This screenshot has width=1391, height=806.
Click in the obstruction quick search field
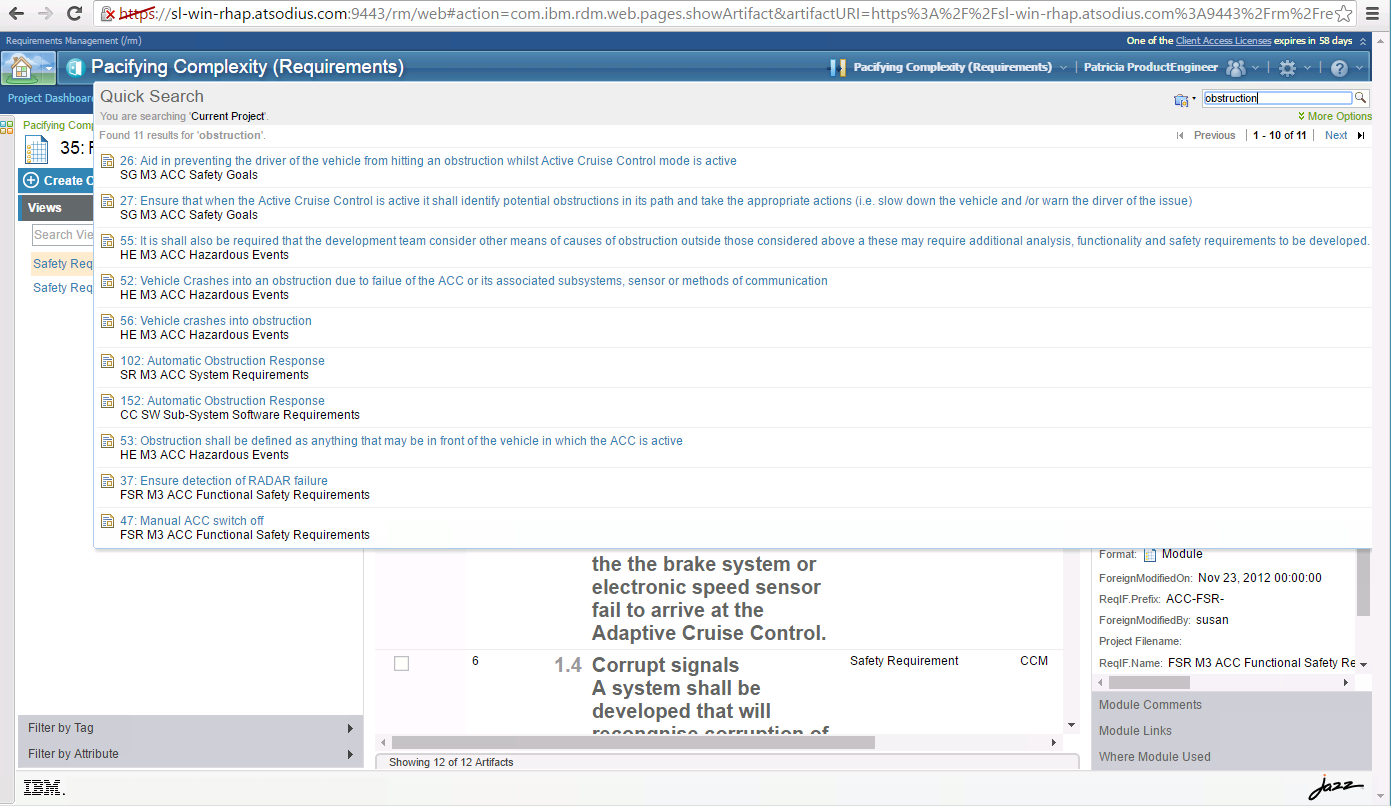click(1277, 98)
